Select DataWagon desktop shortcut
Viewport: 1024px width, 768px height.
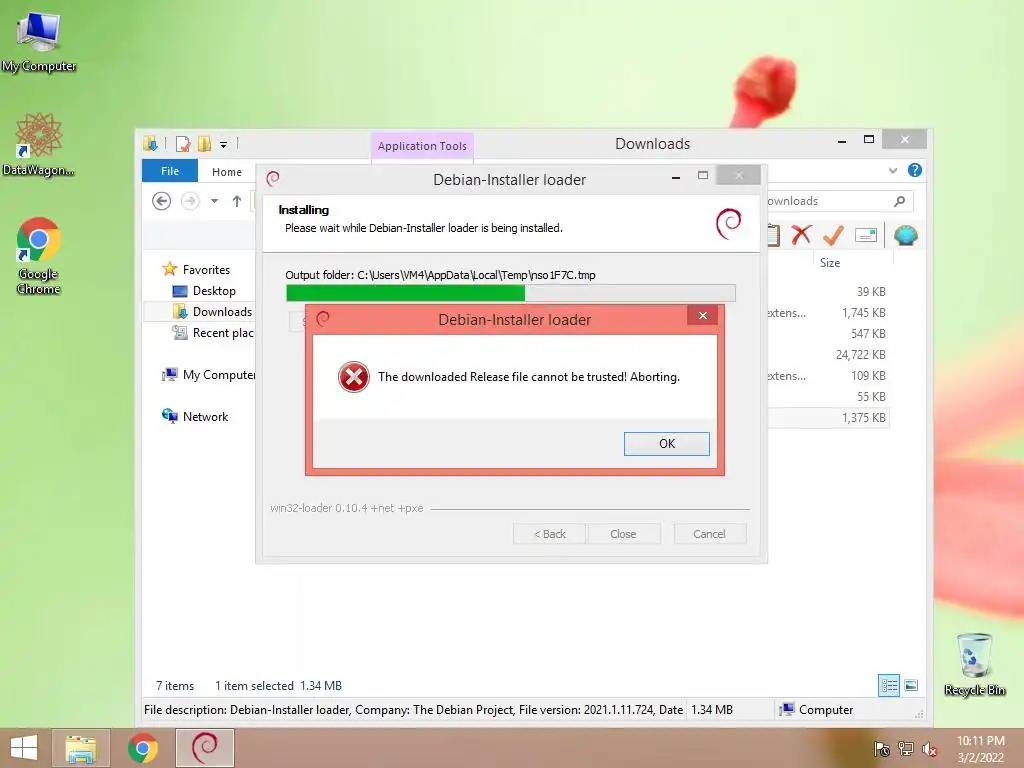click(x=39, y=144)
